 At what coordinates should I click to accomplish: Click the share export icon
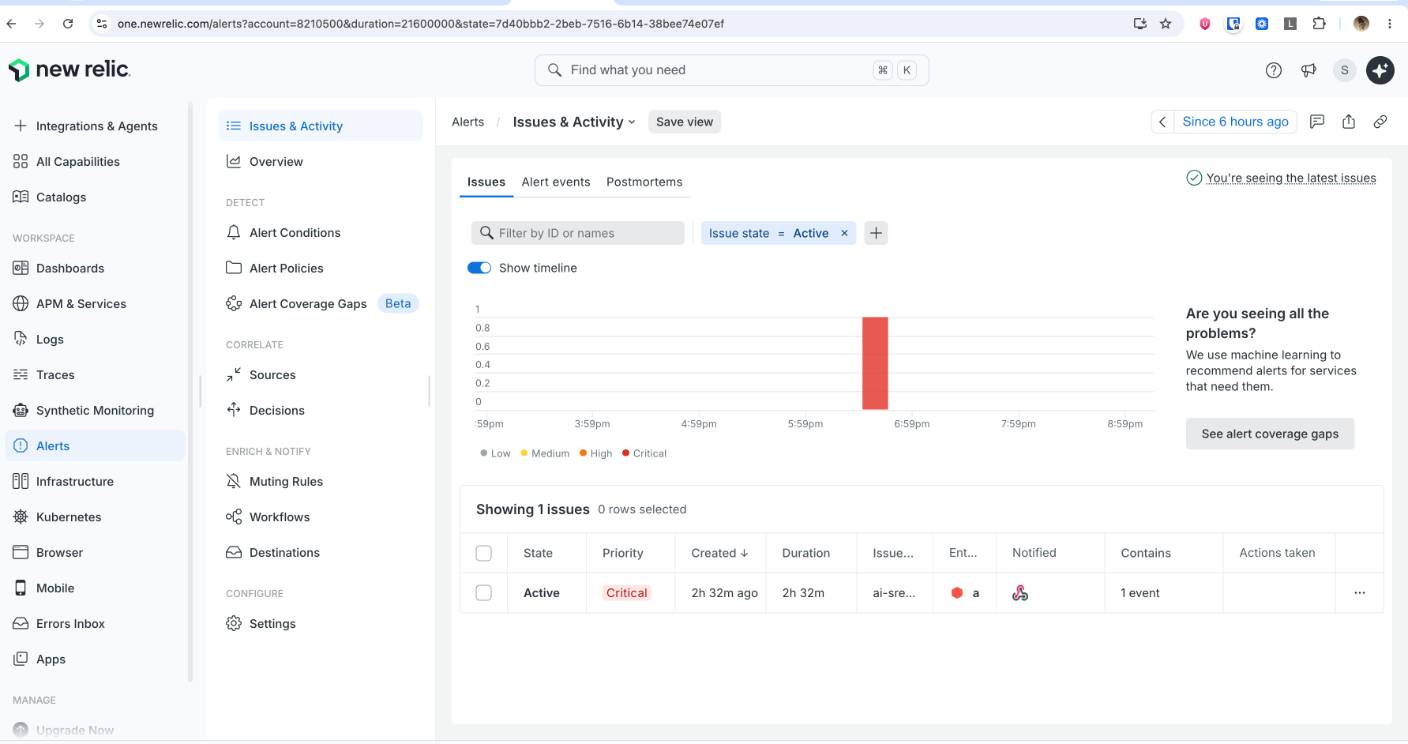(1348, 122)
